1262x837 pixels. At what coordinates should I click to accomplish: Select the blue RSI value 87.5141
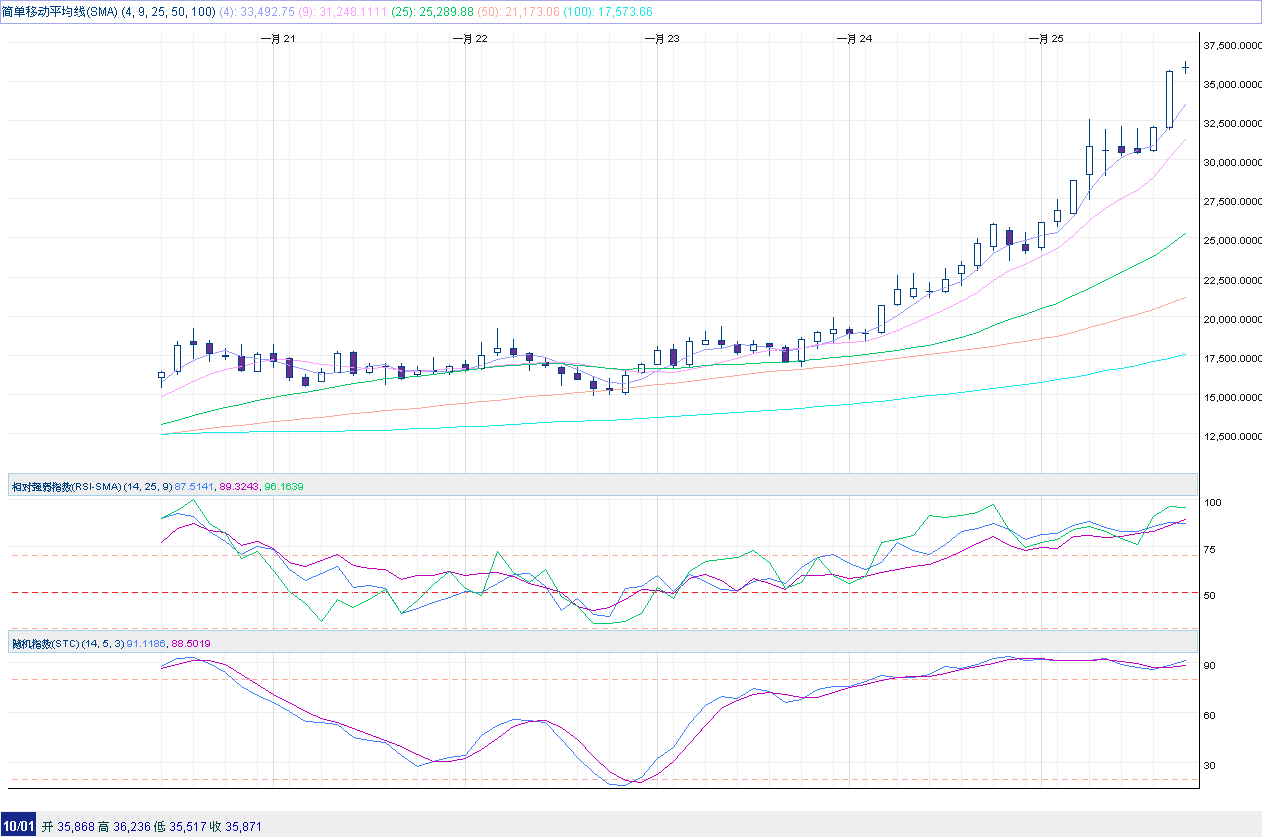[195, 486]
